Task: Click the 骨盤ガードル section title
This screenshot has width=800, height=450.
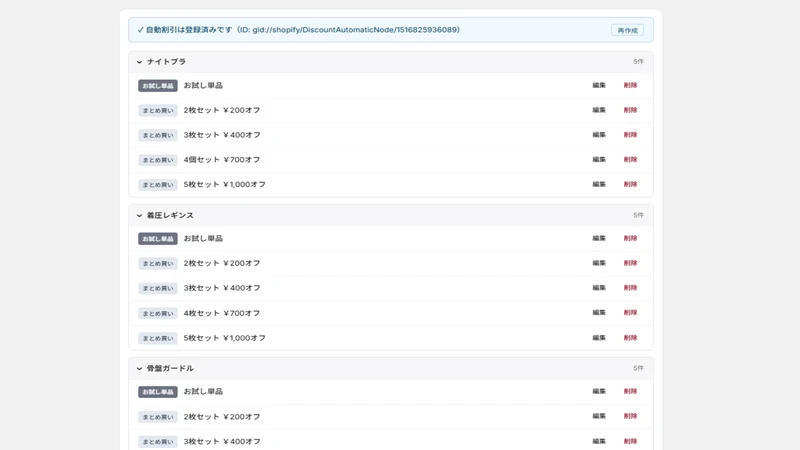Action: point(170,368)
